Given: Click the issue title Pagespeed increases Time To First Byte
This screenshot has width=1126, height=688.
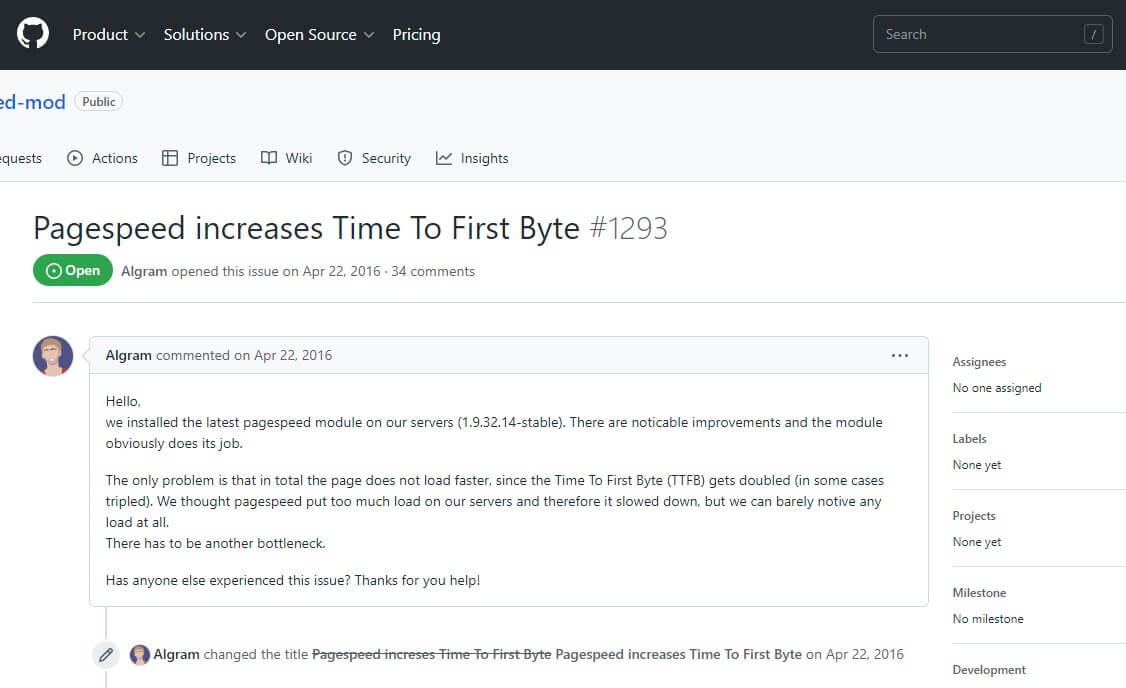Looking at the screenshot, I should point(306,228).
